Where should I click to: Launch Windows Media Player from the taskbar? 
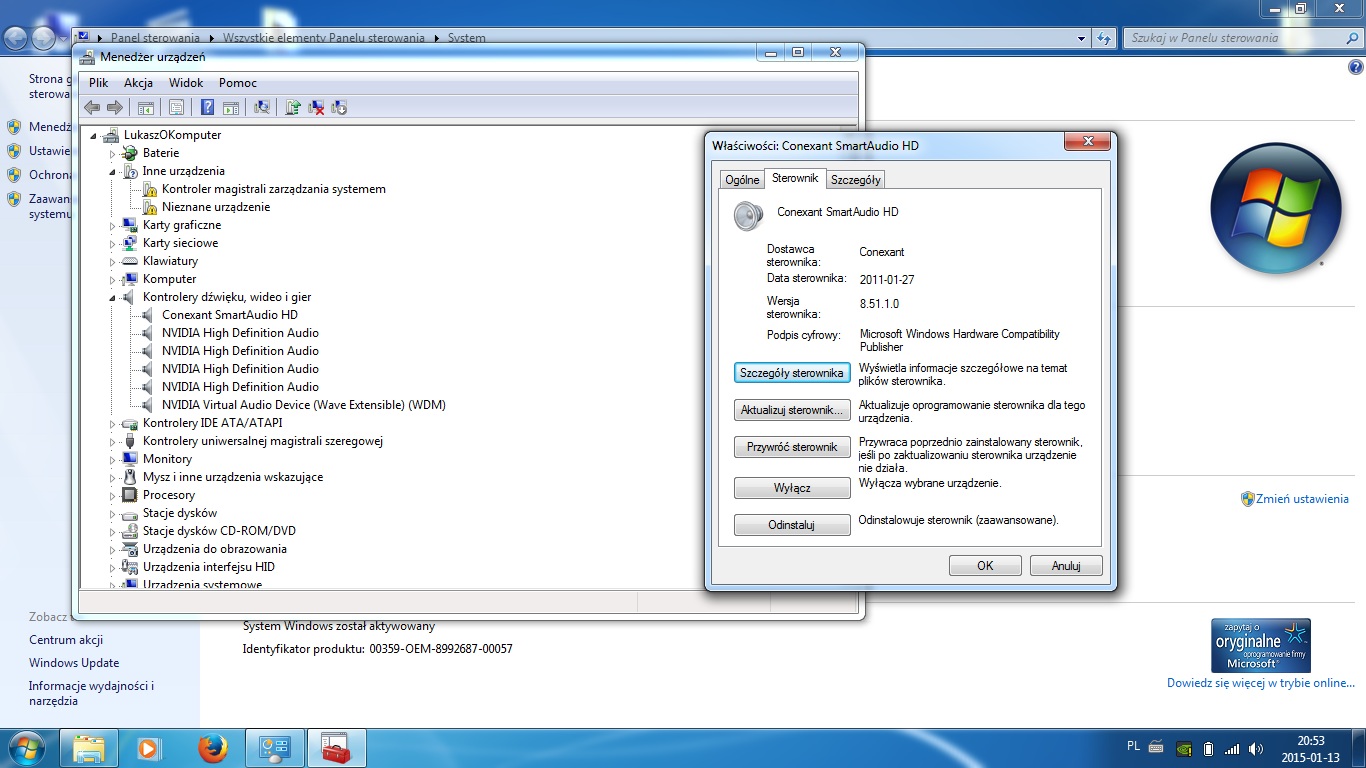(148, 748)
